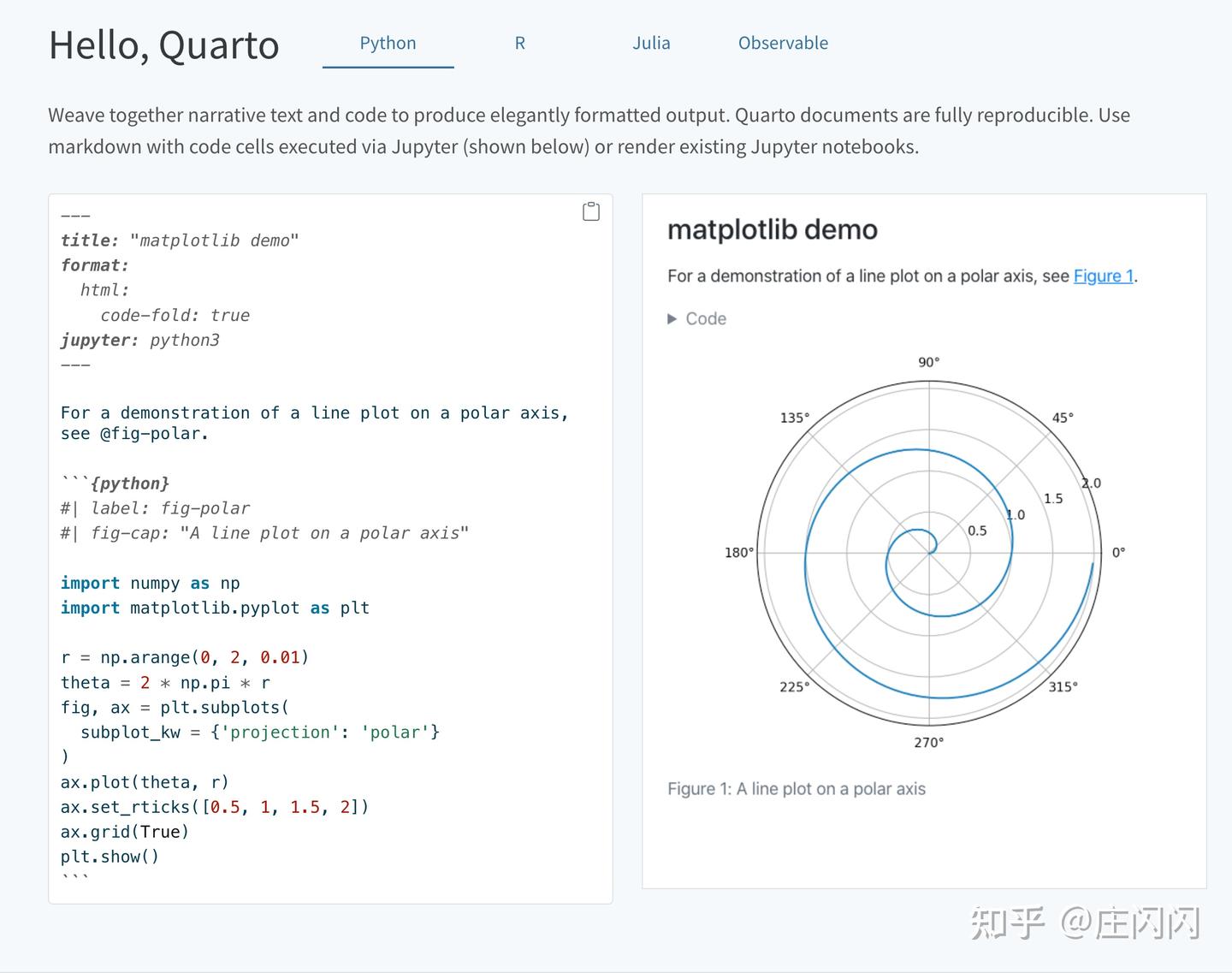Click the jupyter: python3 line
This screenshot has height=973, width=1232.
click(x=139, y=340)
